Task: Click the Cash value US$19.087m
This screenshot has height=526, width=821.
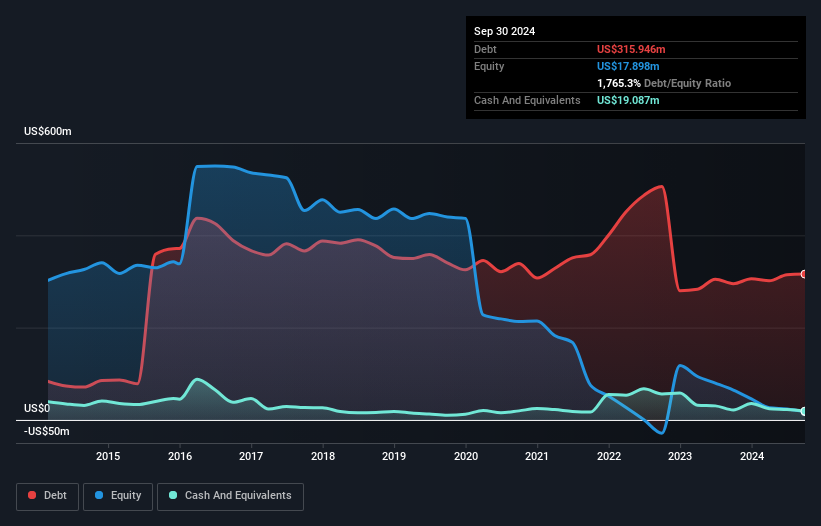Action: coord(628,100)
